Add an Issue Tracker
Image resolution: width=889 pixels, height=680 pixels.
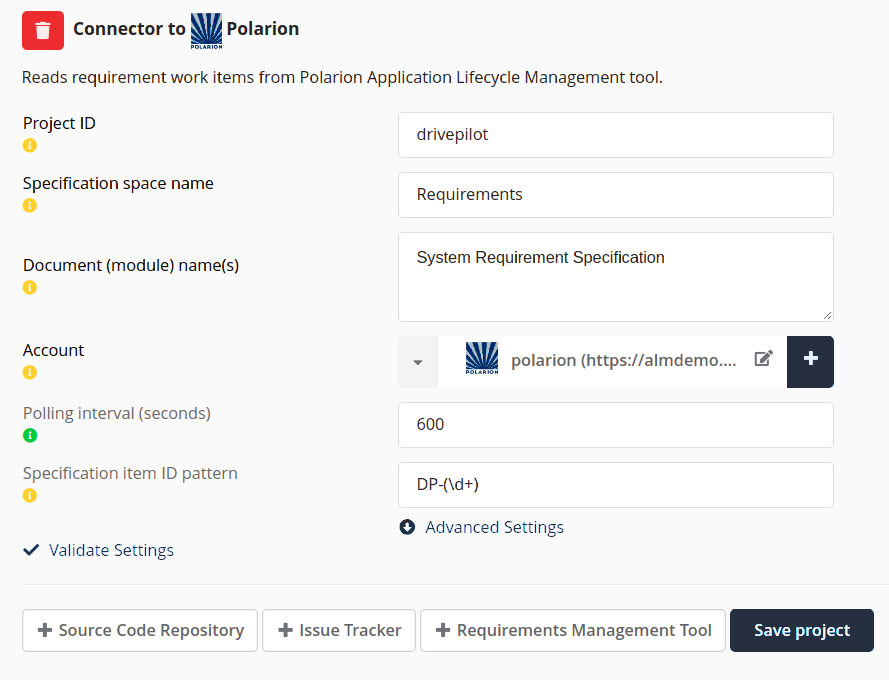[339, 630]
